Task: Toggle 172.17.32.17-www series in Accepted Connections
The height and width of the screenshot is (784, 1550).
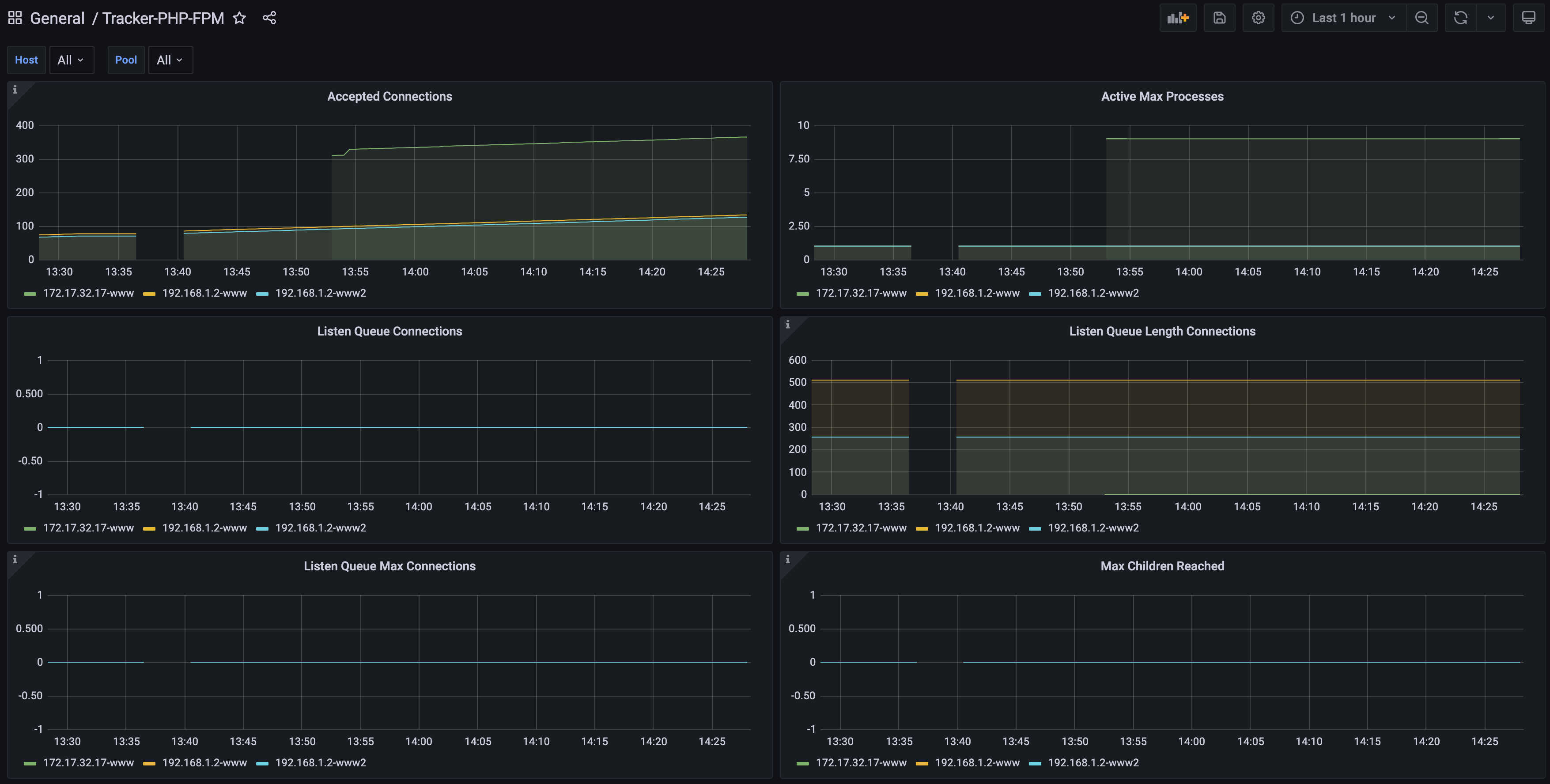Action: 88,293
